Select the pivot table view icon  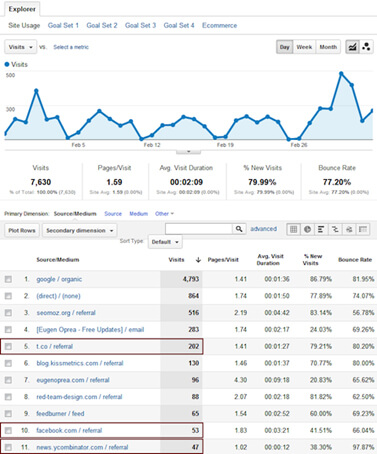(x=363, y=229)
